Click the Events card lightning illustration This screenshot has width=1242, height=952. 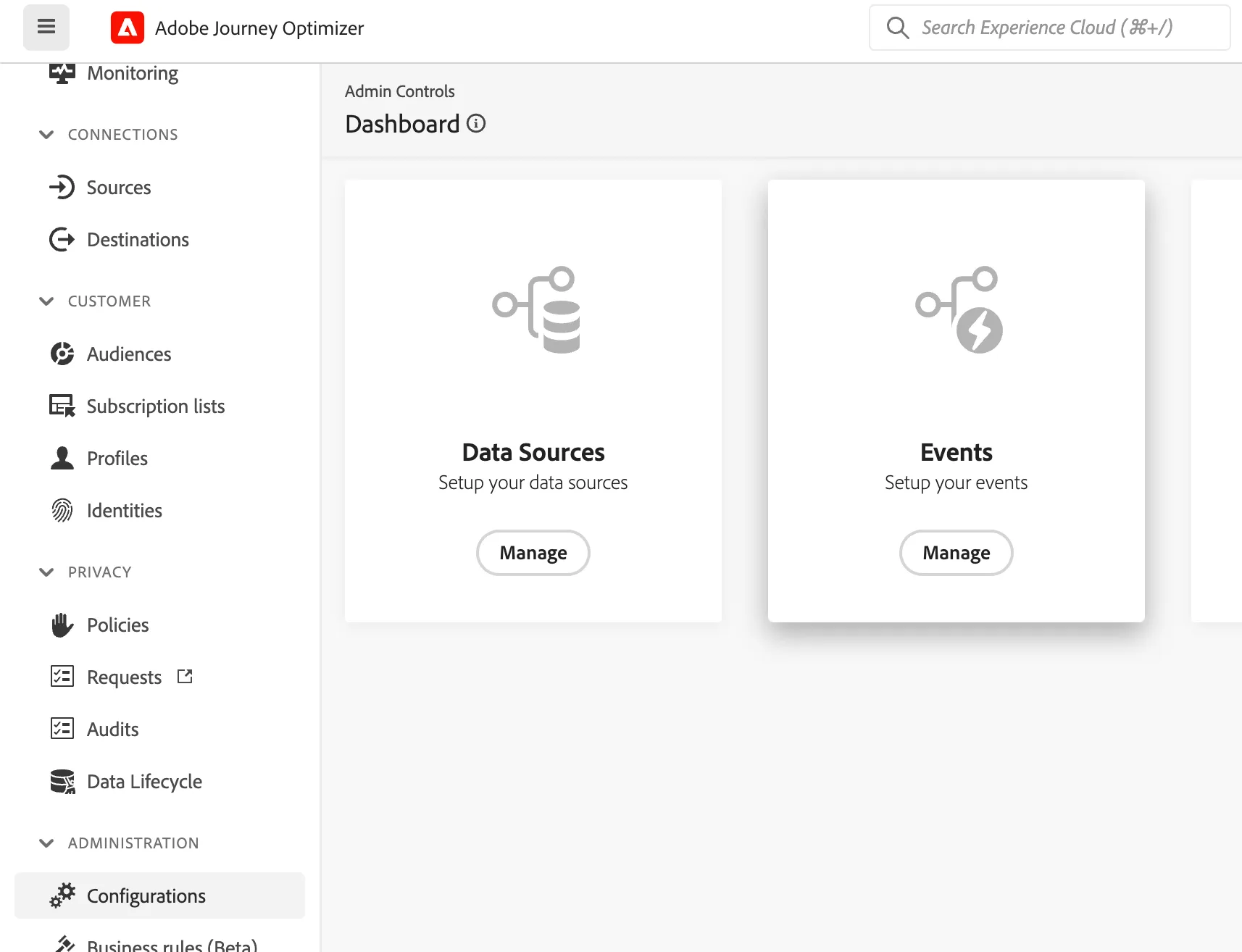coord(959,310)
